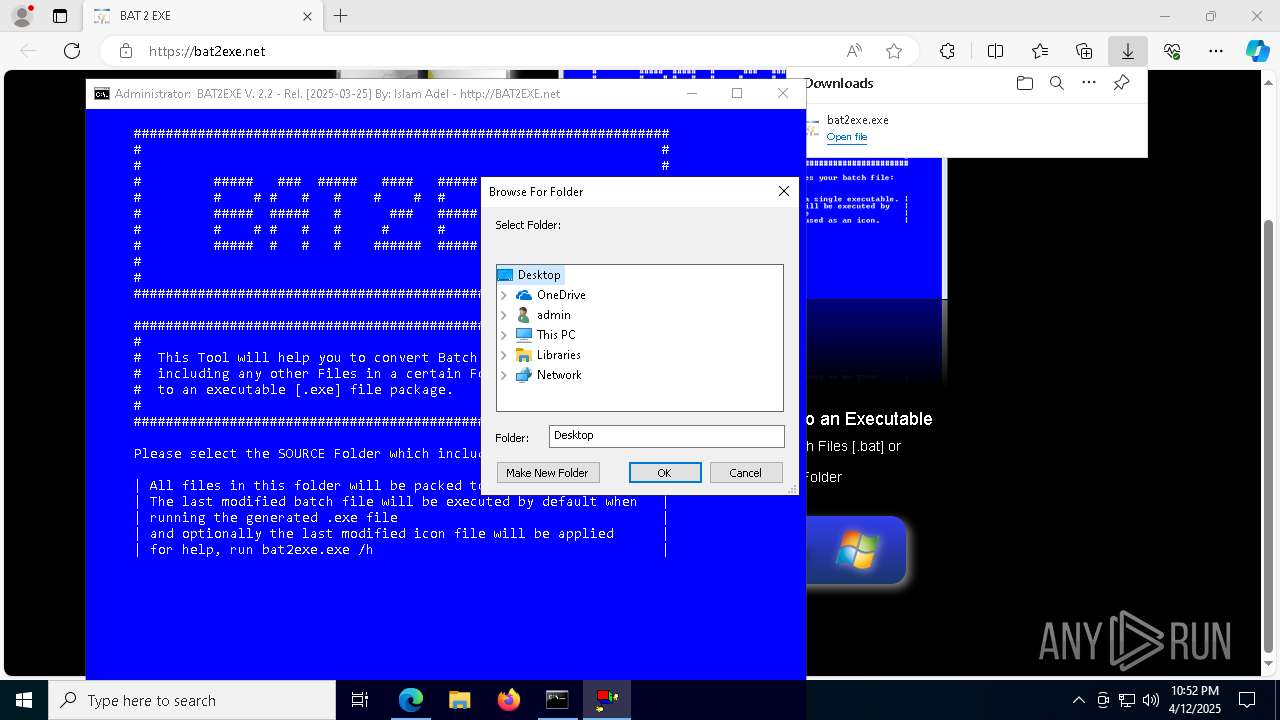Open the Windows Start menu
Screen dimensions: 1280x720
(24, 700)
